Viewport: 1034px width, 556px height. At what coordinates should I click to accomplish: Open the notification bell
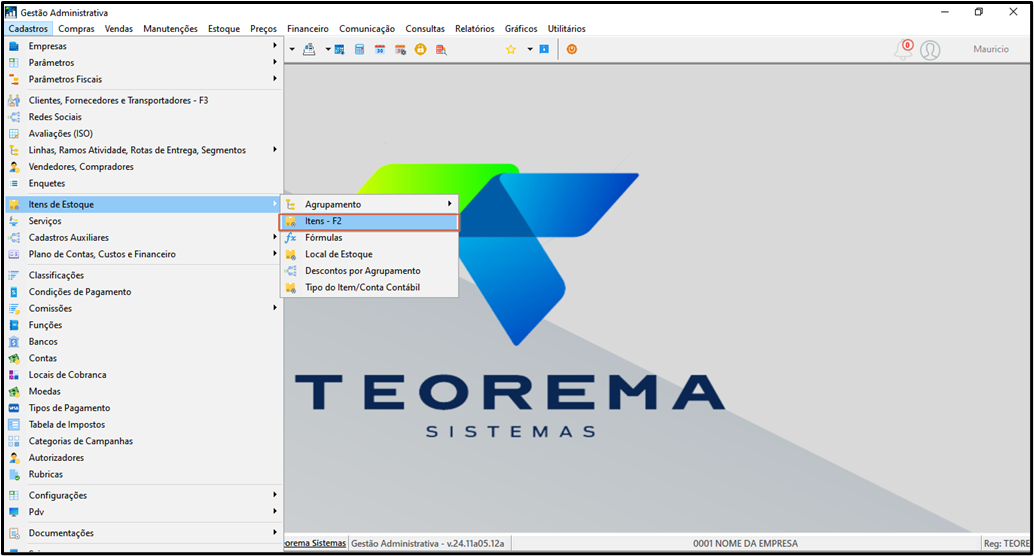pyautogui.click(x=904, y=49)
